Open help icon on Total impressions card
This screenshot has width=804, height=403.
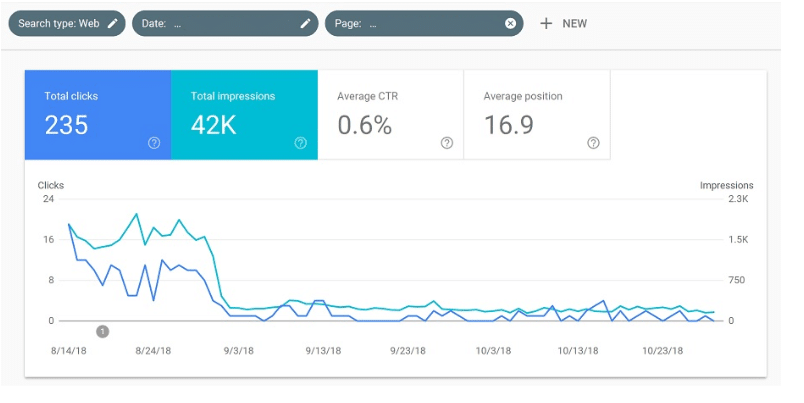[300, 143]
